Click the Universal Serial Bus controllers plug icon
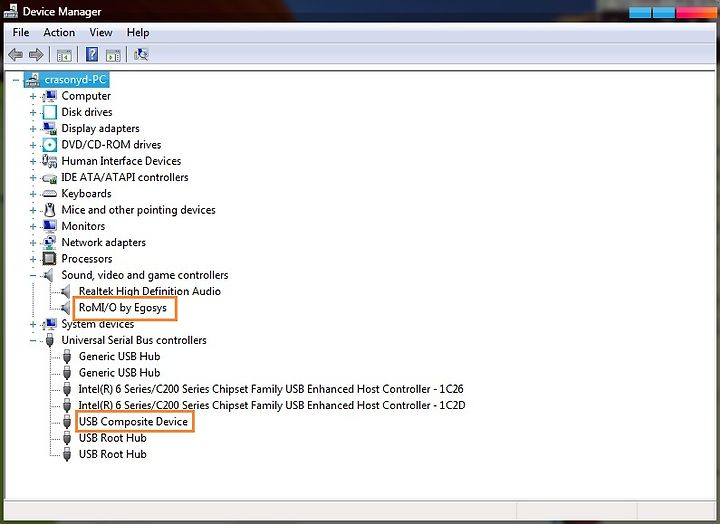The height and width of the screenshot is (524, 720). [50, 340]
